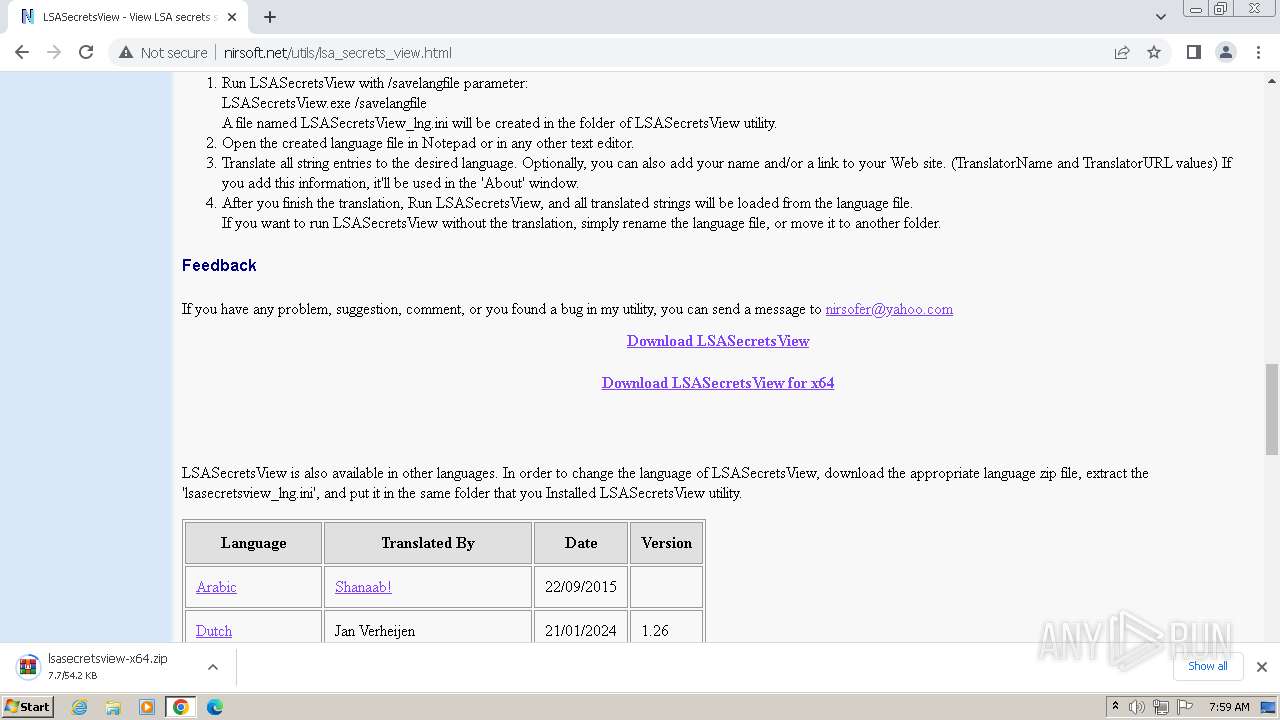
Task: Email nirsofer@yahoo.com link
Action: click(889, 309)
